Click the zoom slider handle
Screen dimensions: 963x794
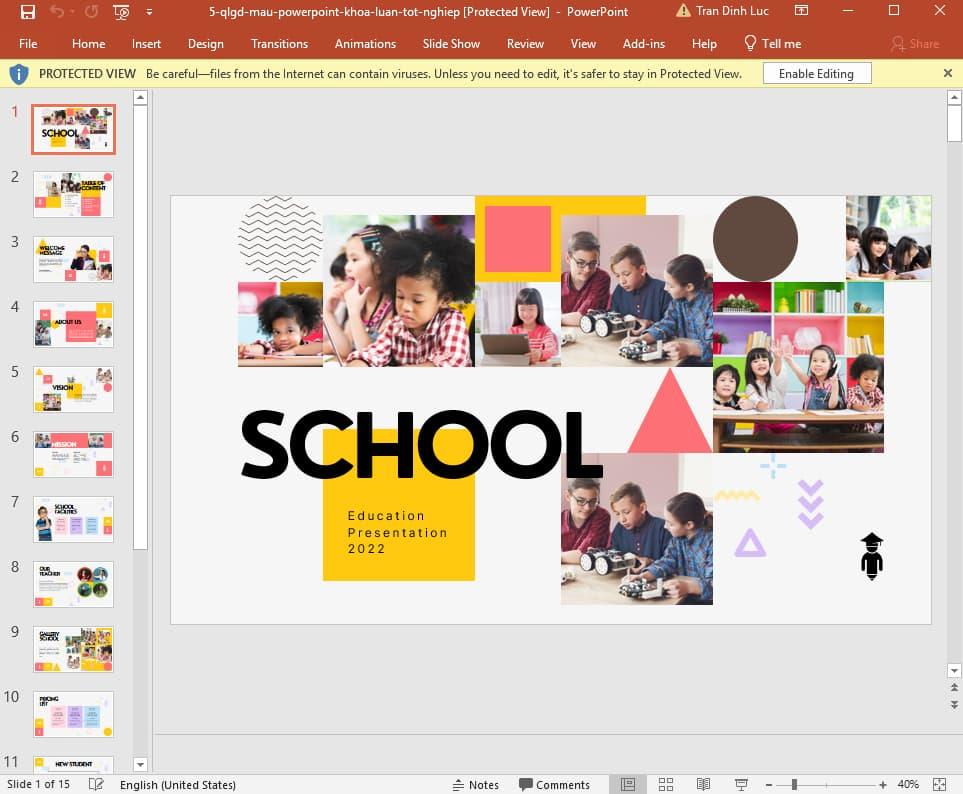(x=793, y=785)
